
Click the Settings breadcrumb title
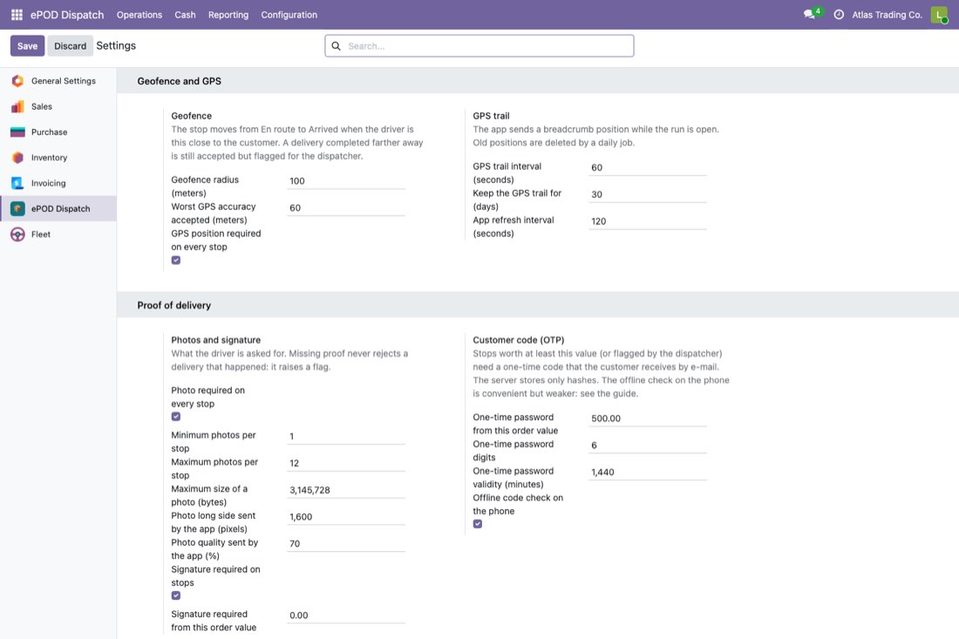pyautogui.click(x=116, y=46)
